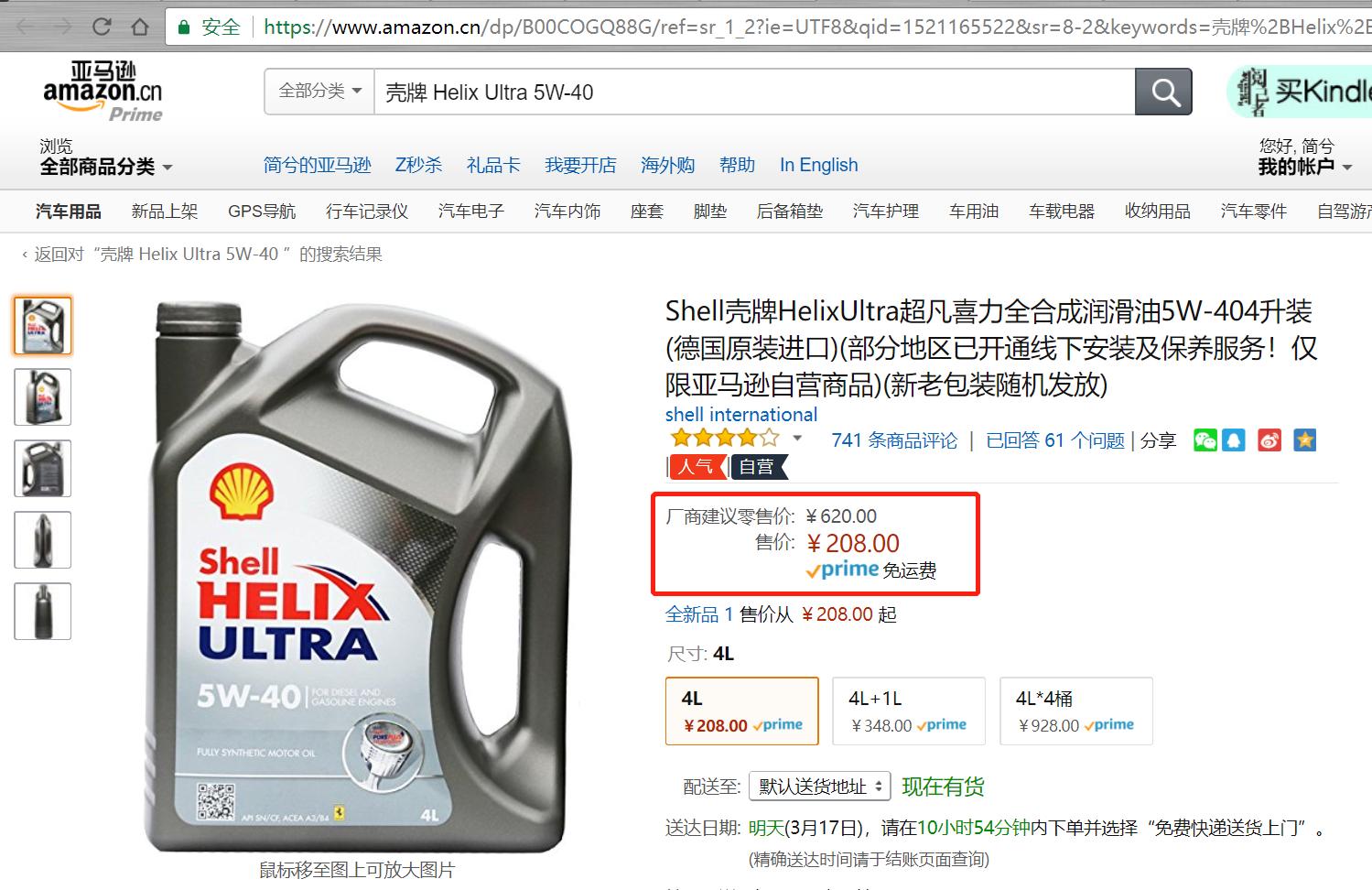
Task: Share product via QQ bell icon
Action: point(1234,440)
